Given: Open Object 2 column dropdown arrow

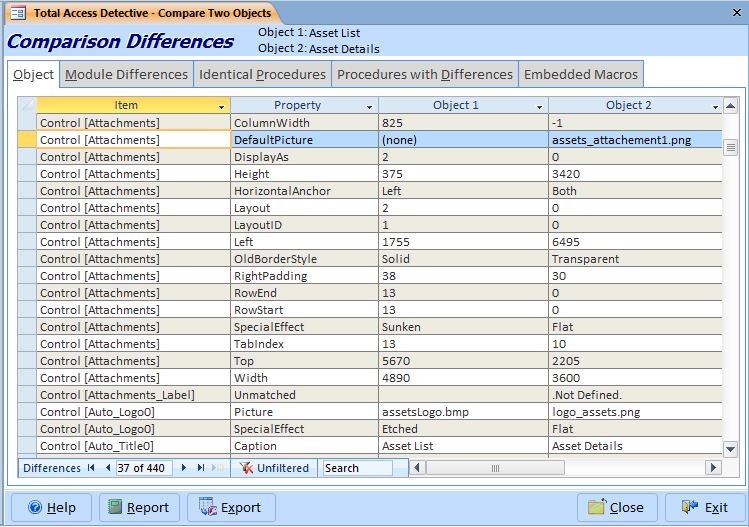Looking at the screenshot, I should coord(715,106).
